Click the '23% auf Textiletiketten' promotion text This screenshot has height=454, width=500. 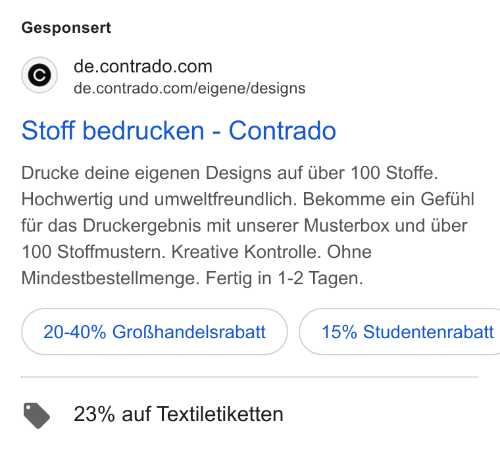(178, 414)
